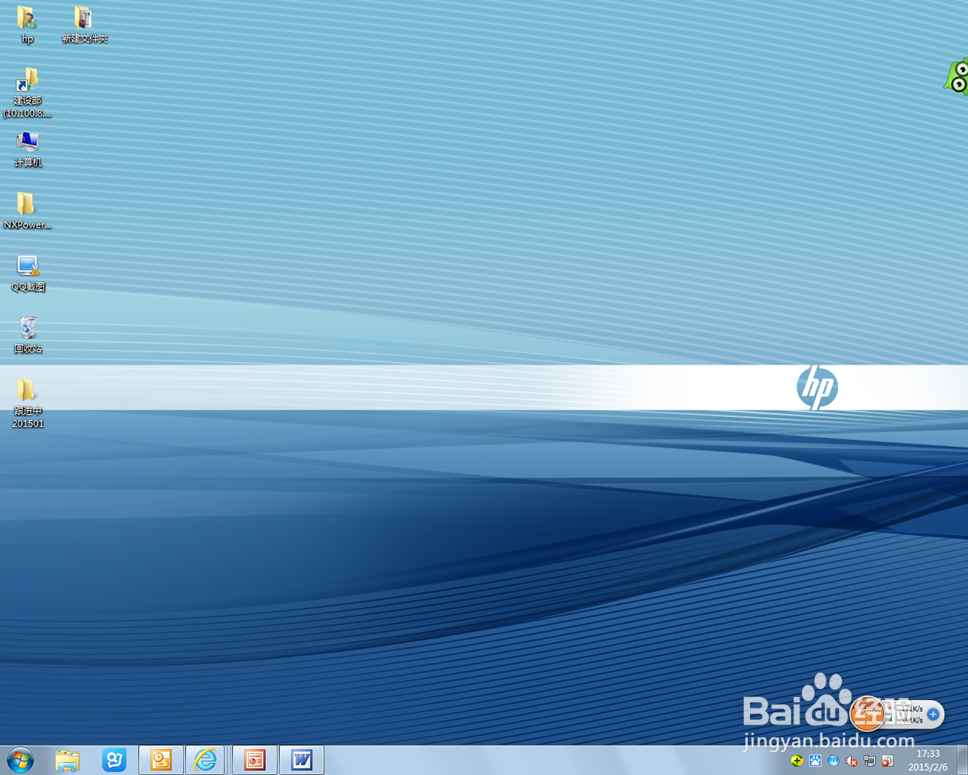The image size is (968, 775).
Task: Open the Windows Start menu
Action: [x=20, y=760]
